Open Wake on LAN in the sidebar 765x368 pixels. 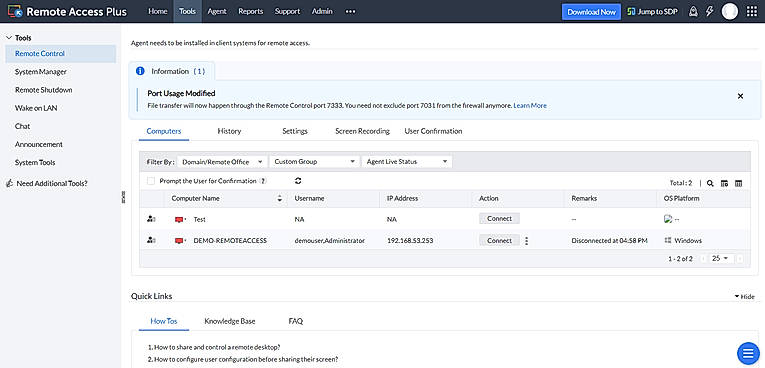(x=37, y=108)
